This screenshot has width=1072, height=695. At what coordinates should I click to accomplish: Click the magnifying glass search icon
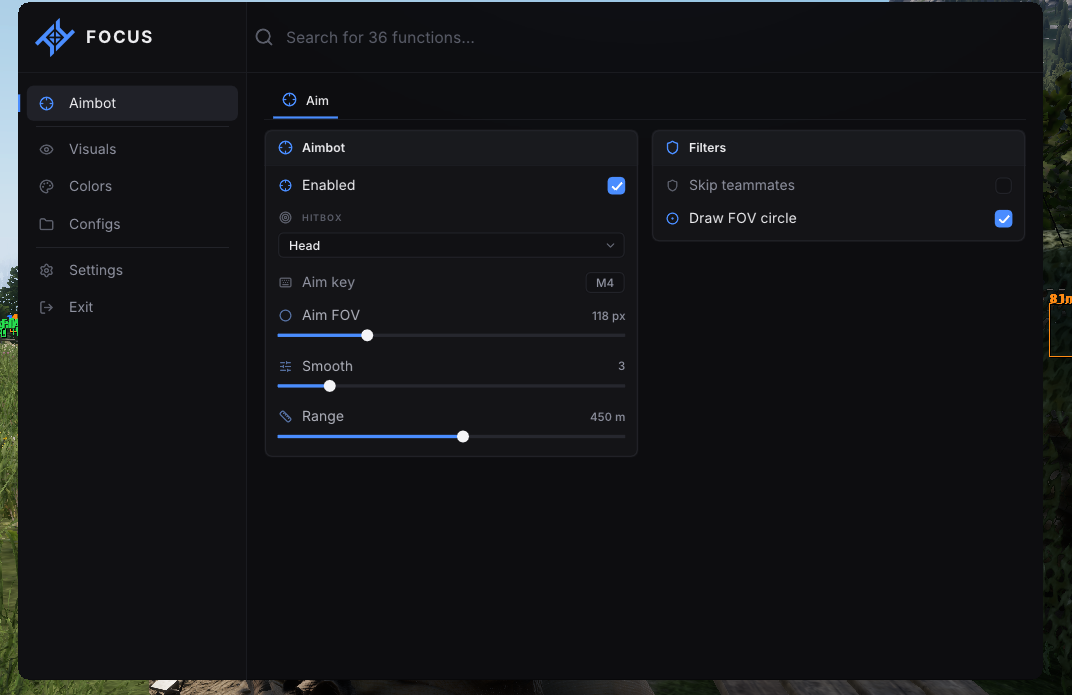[264, 37]
